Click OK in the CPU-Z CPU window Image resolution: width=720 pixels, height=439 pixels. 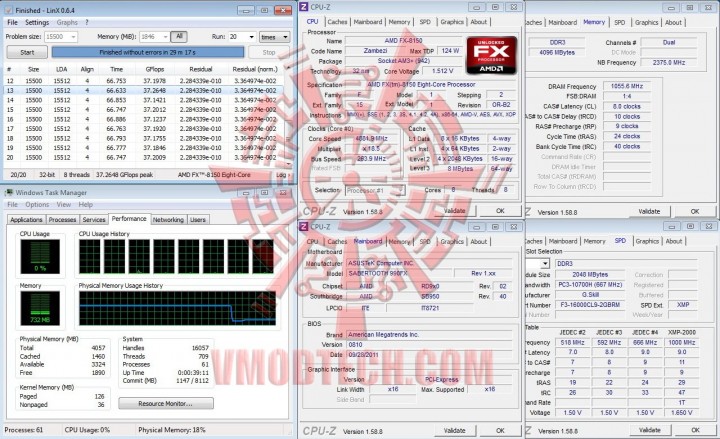click(501, 211)
